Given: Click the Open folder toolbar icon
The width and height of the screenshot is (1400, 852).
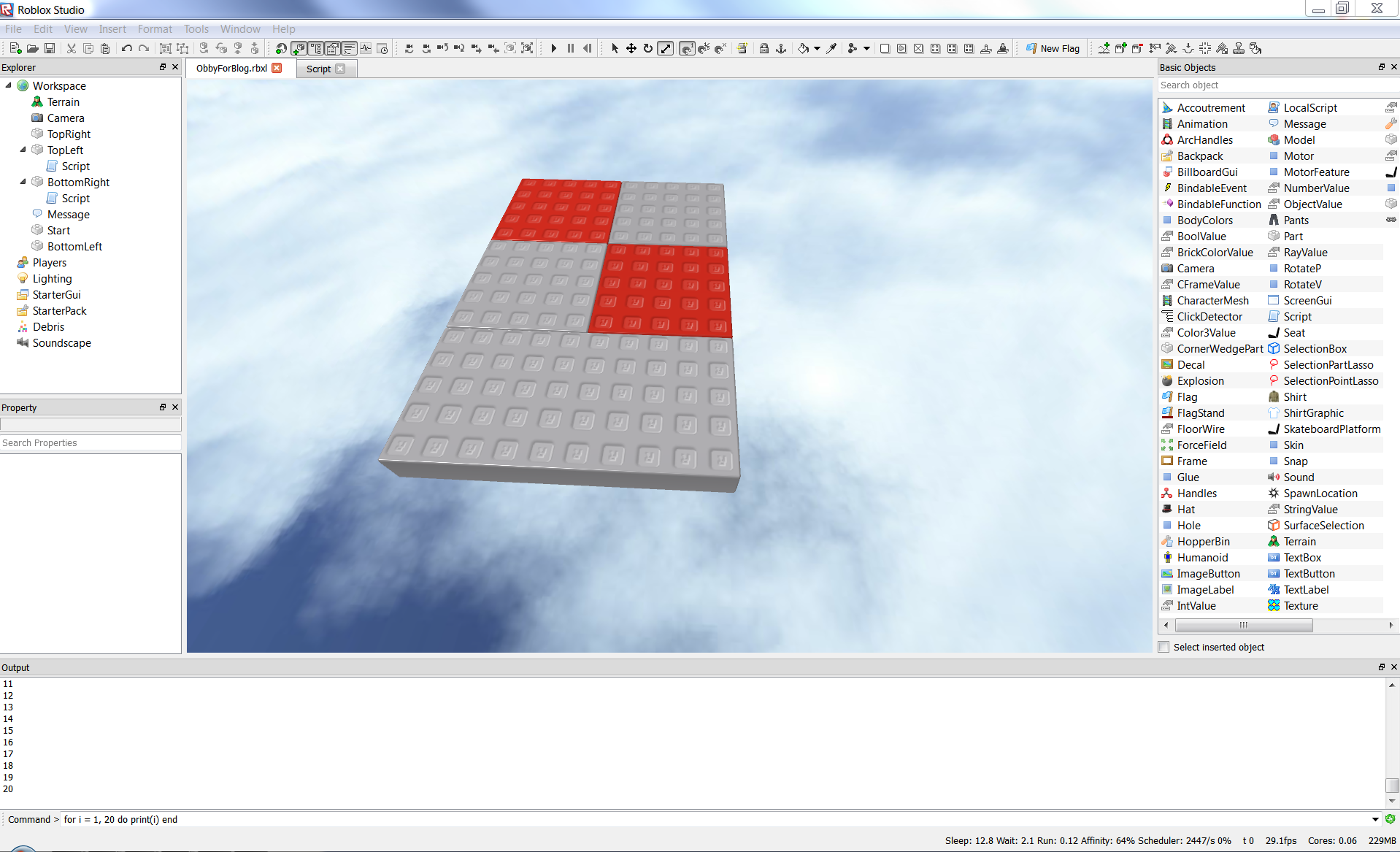Looking at the screenshot, I should pyautogui.click(x=32, y=48).
